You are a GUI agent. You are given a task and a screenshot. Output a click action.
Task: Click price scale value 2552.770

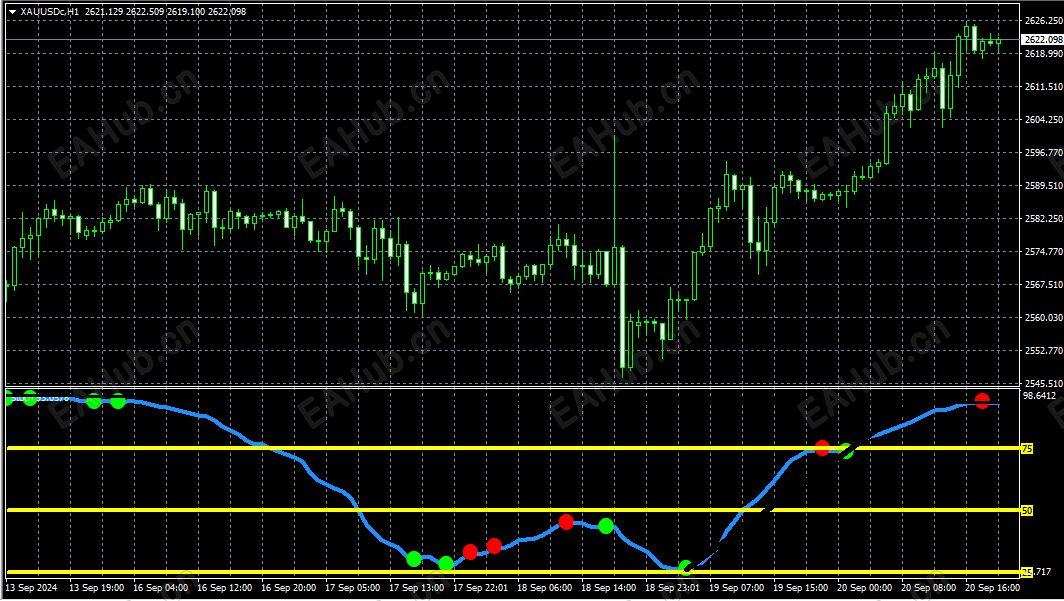pyautogui.click(x=1044, y=350)
